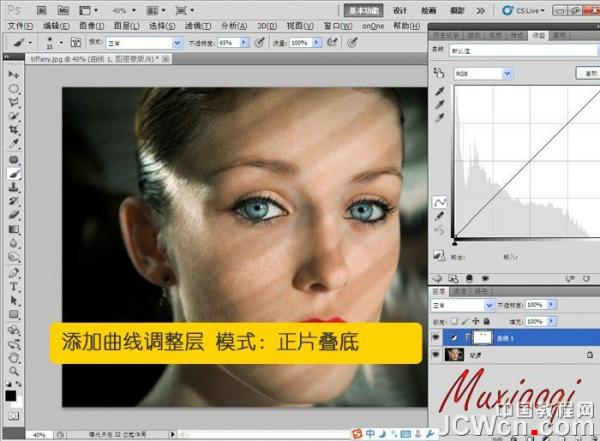The height and width of the screenshot is (441, 600).
Task: Click the Curves 1 layer mask thumbnail
Action: coord(484,338)
